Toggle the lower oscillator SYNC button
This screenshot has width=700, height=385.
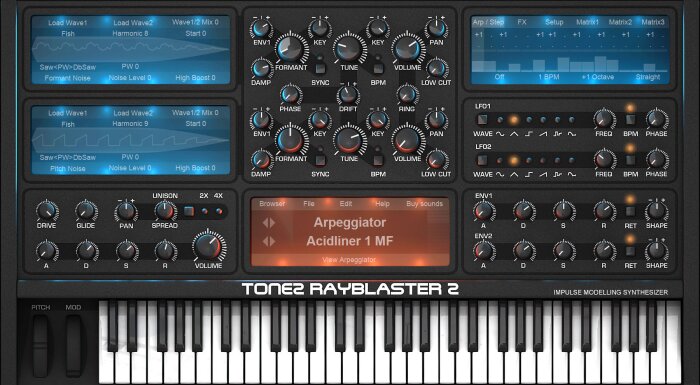pyautogui.click(x=320, y=160)
